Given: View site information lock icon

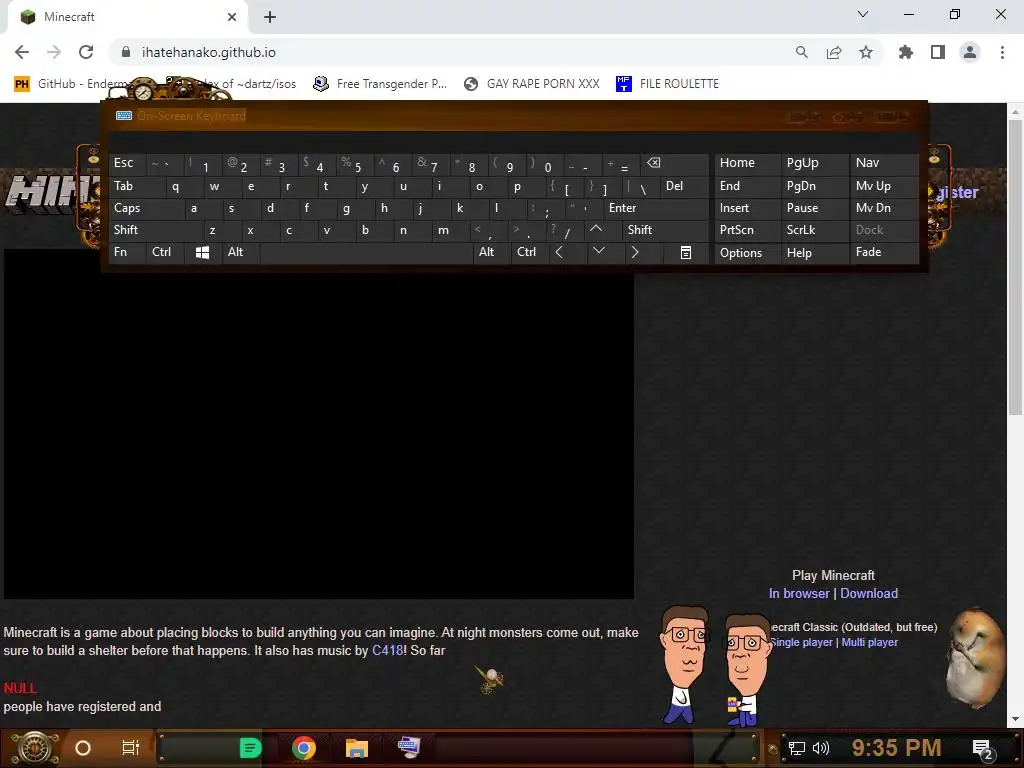Looking at the screenshot, I should (x=126, y=52).
